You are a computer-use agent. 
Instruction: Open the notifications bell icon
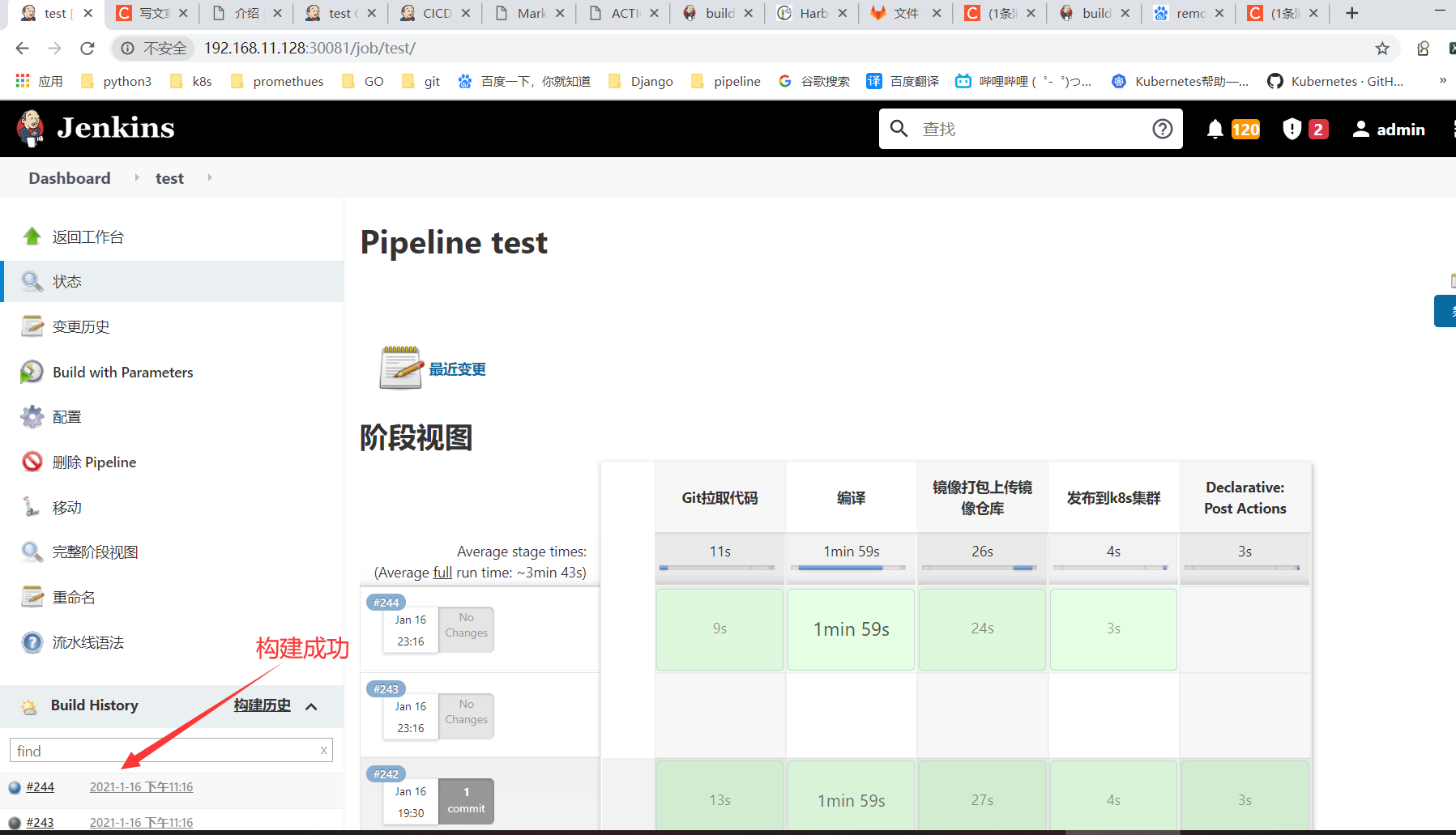[x=1215, y=129]
